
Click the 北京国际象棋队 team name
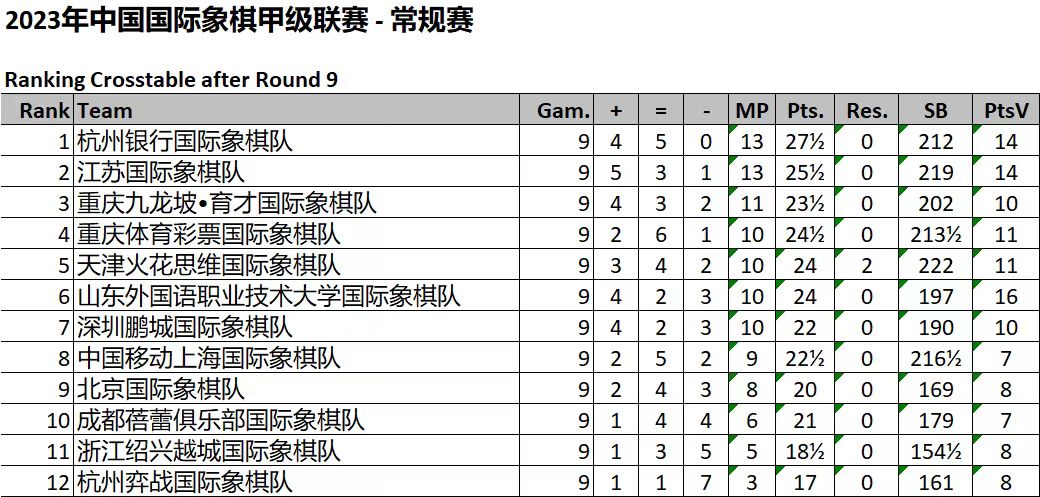[x=161, y=389]
